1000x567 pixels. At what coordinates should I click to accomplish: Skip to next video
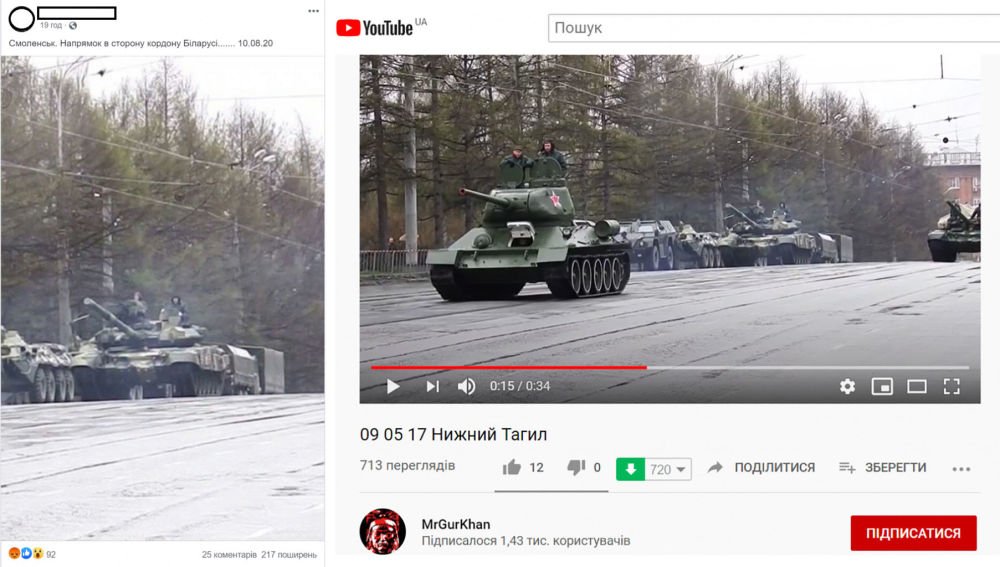432,387
